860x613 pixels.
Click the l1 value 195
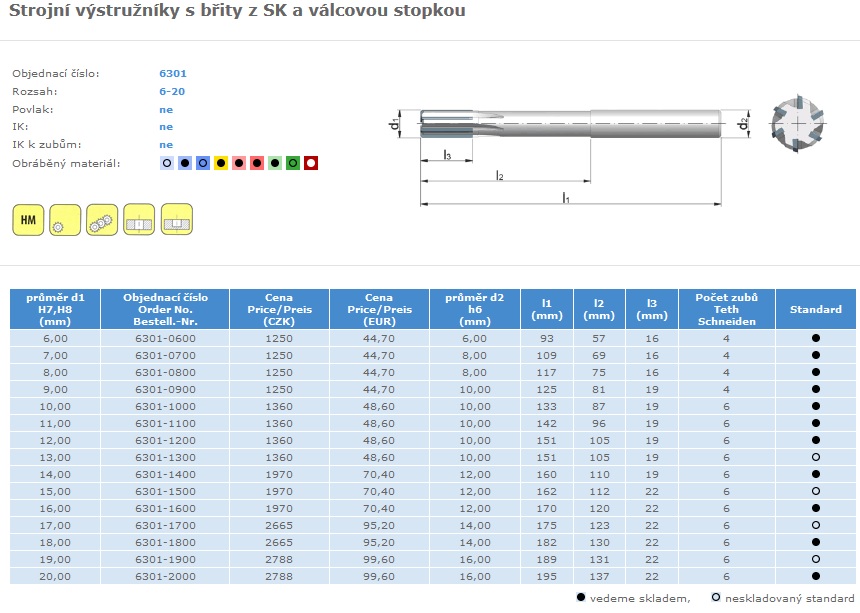tap(547, 576)
